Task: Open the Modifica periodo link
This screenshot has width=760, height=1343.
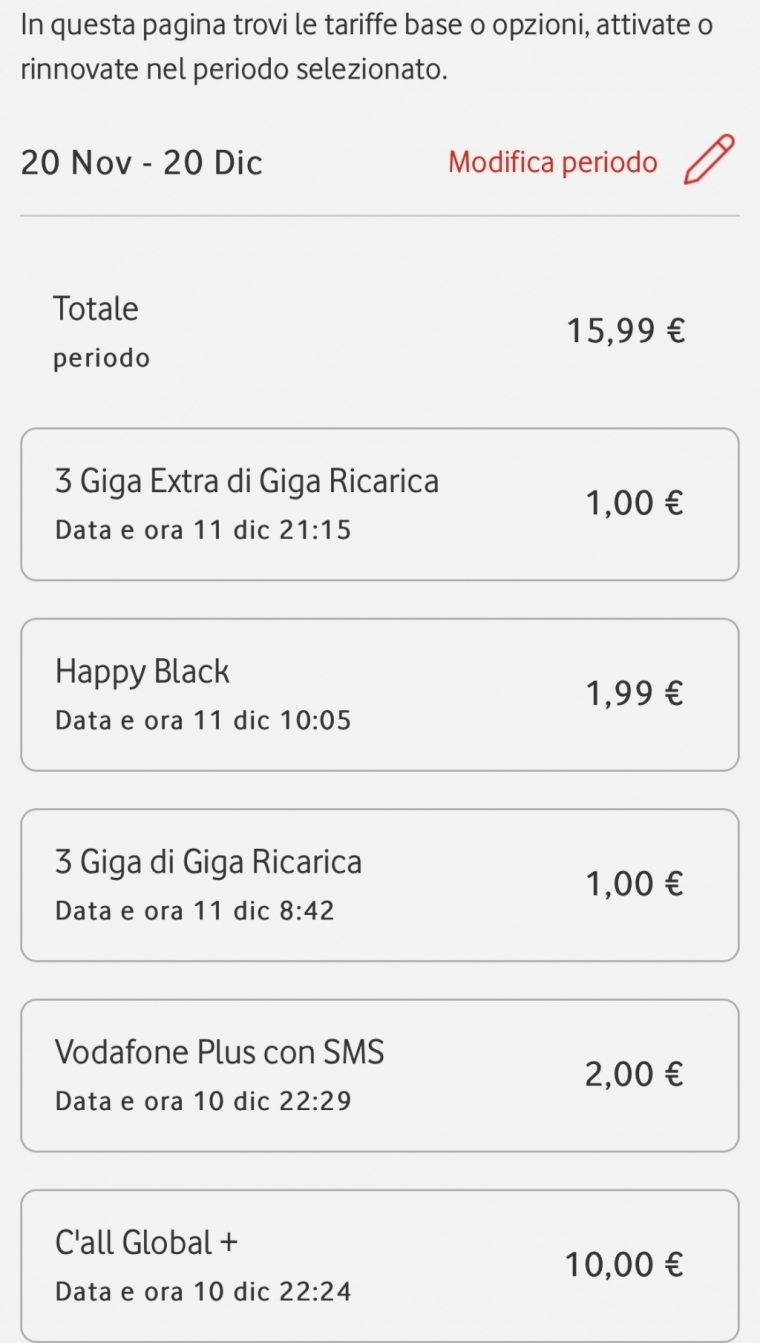Action: [552, 162]
